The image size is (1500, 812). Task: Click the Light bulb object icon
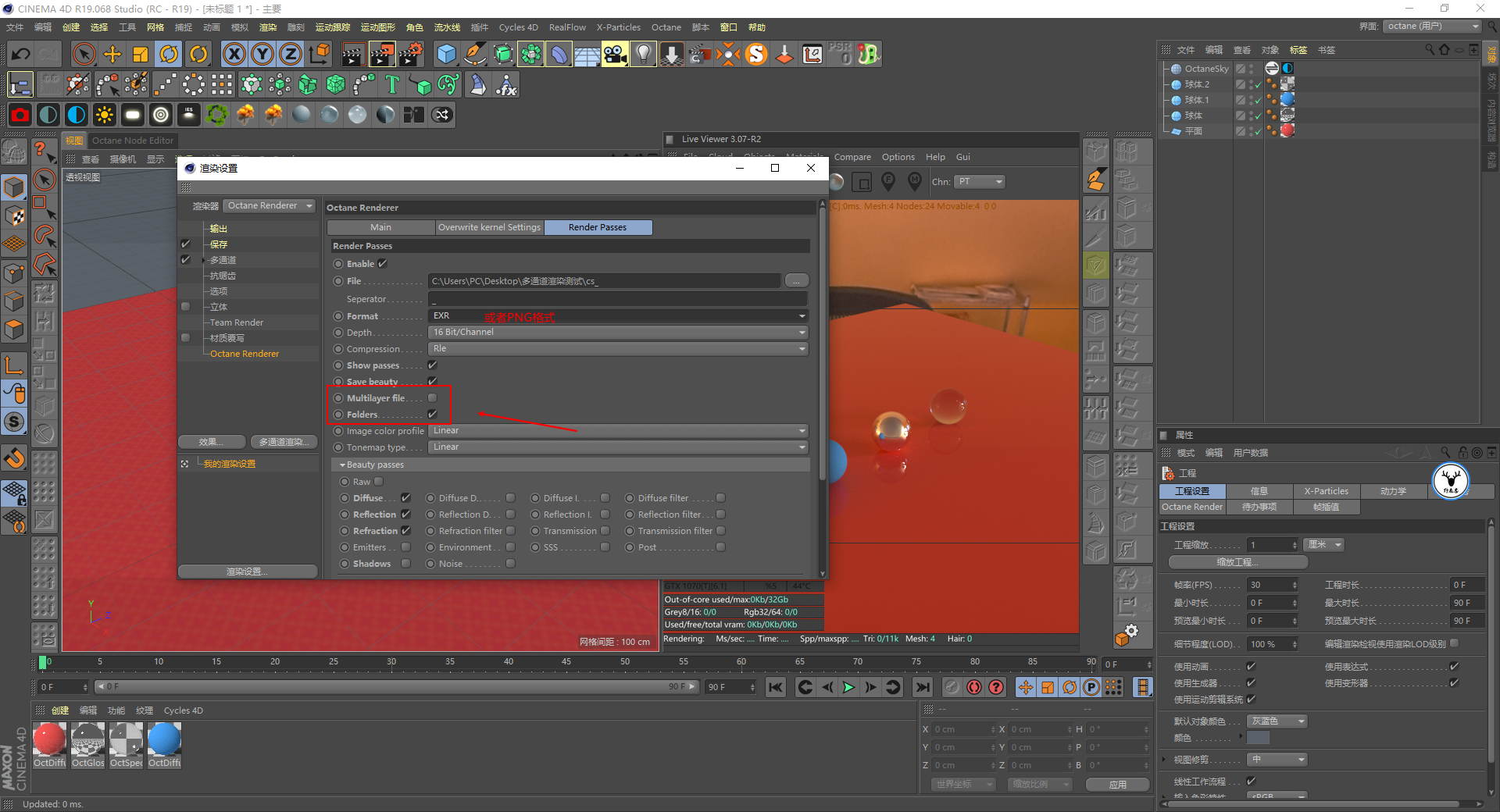(x=643, y=54)
